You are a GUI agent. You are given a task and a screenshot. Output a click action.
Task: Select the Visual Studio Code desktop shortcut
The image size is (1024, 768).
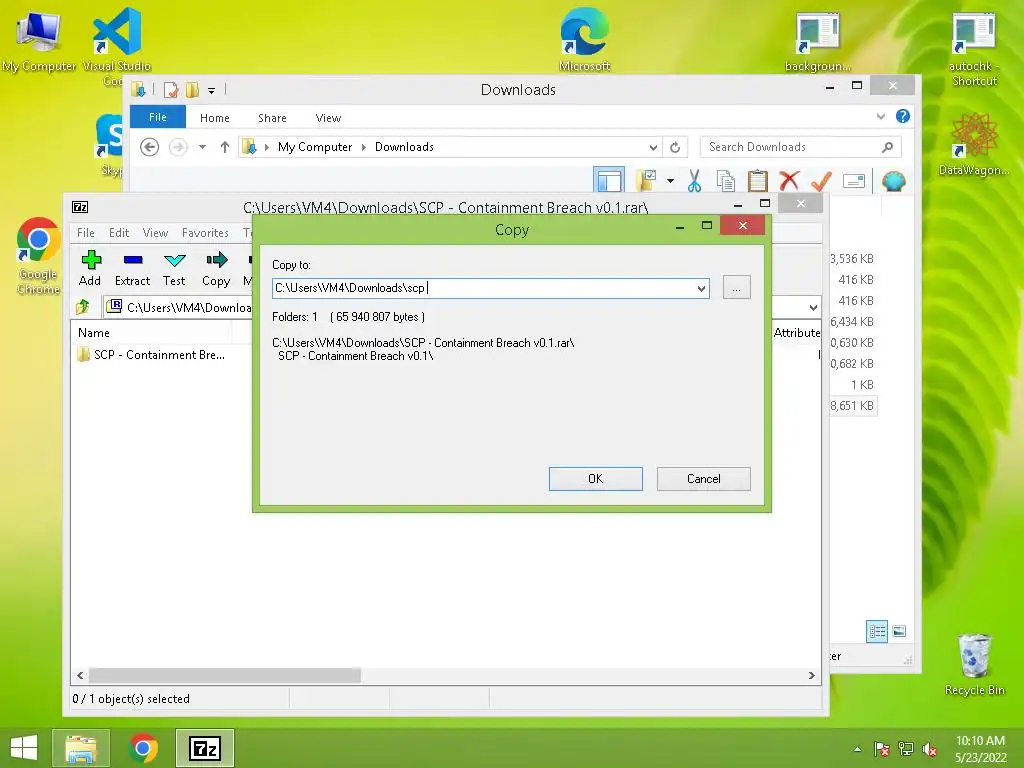[117, 46]
